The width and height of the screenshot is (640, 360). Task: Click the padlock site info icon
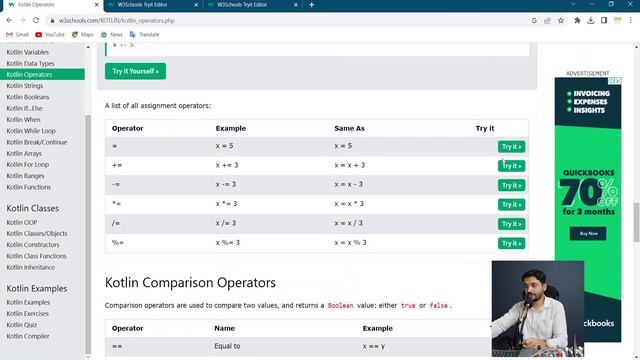52,20
